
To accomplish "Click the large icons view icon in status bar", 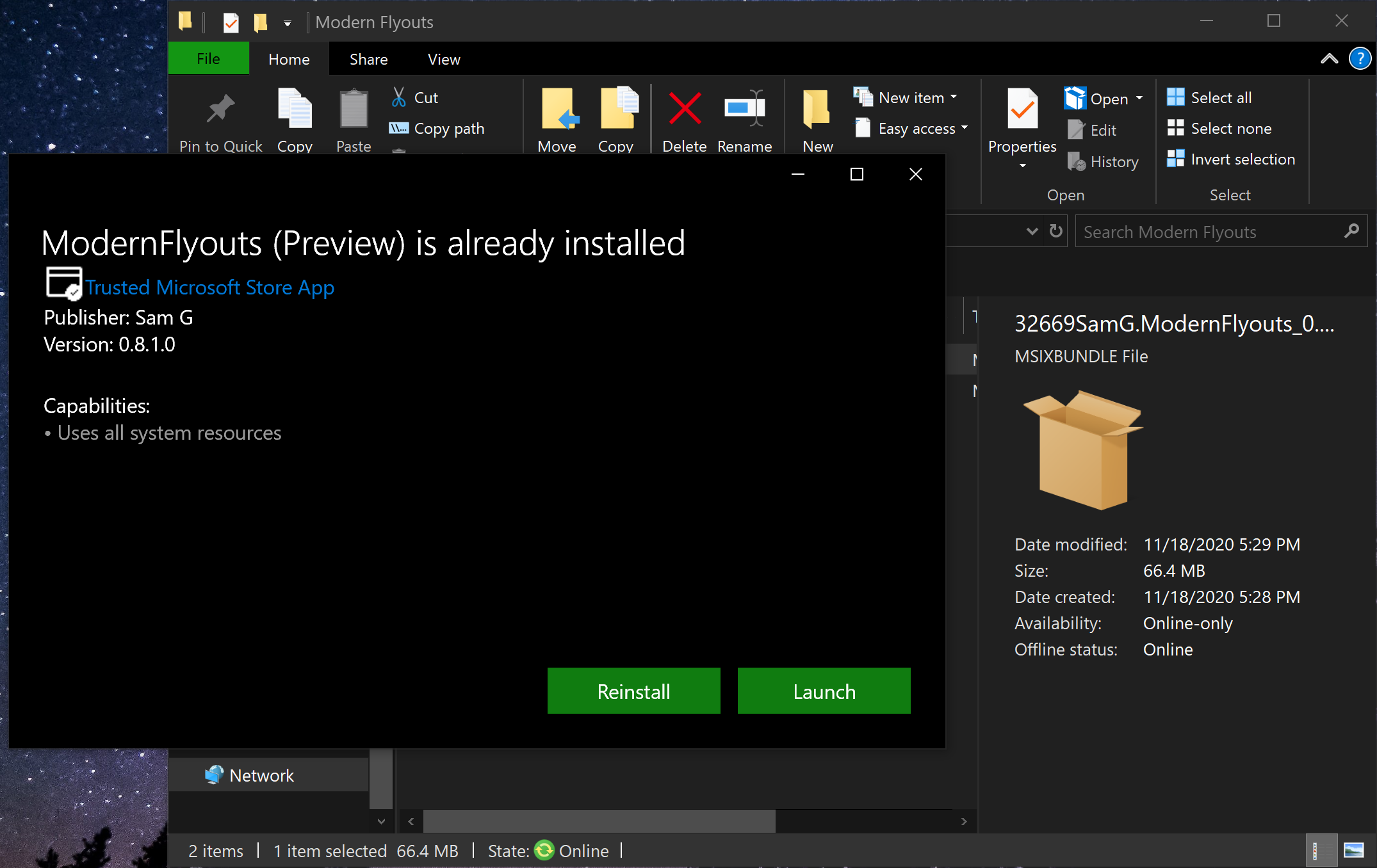I will pos(1353,850).
